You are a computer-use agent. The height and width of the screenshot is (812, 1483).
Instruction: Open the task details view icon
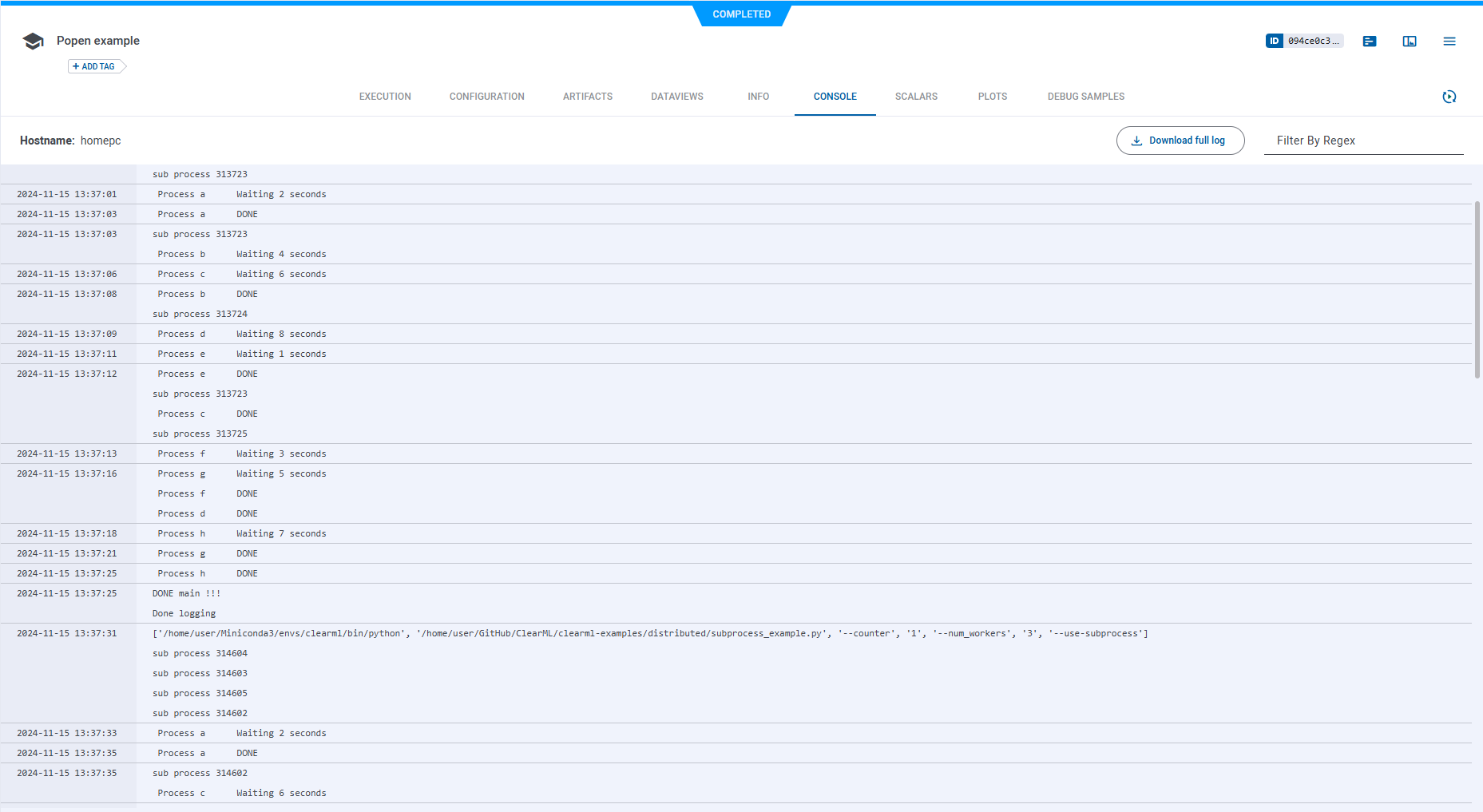[1370, 42]
